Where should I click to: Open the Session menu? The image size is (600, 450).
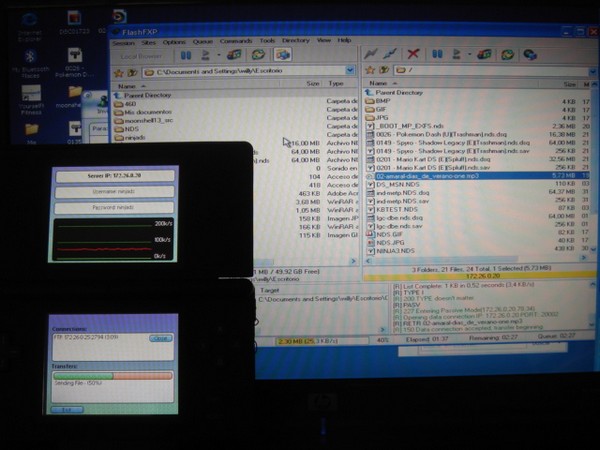123,43
